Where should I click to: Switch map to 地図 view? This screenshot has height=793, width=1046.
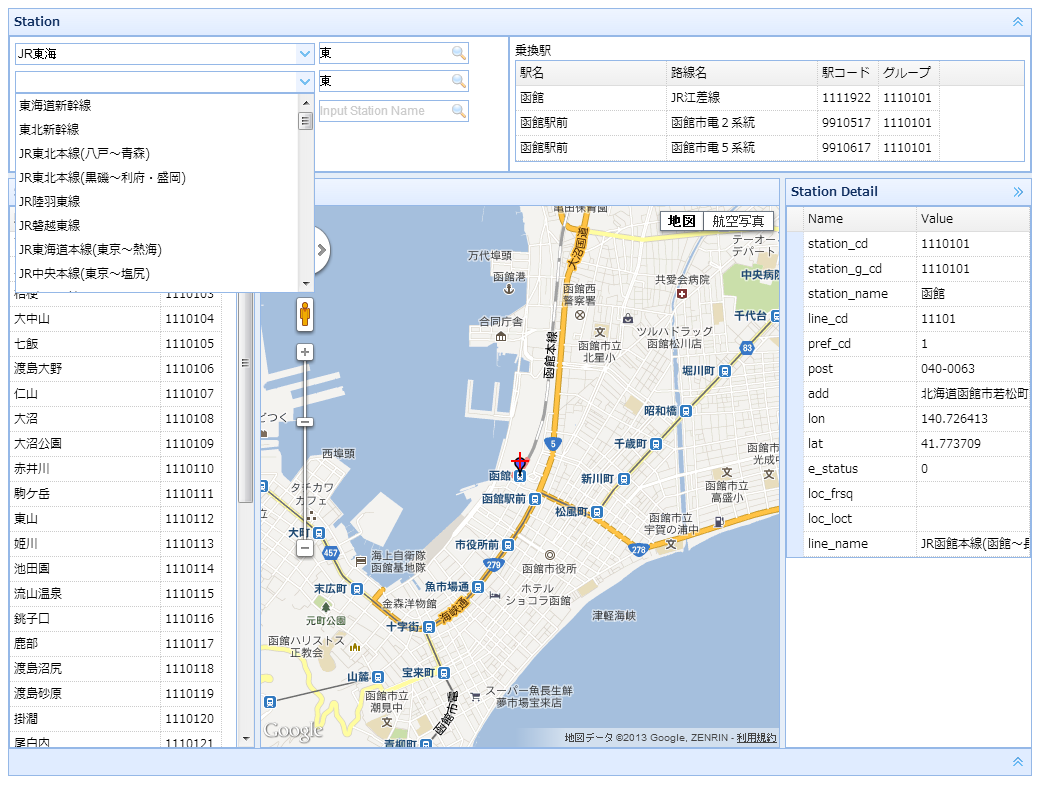coord(682,221)
